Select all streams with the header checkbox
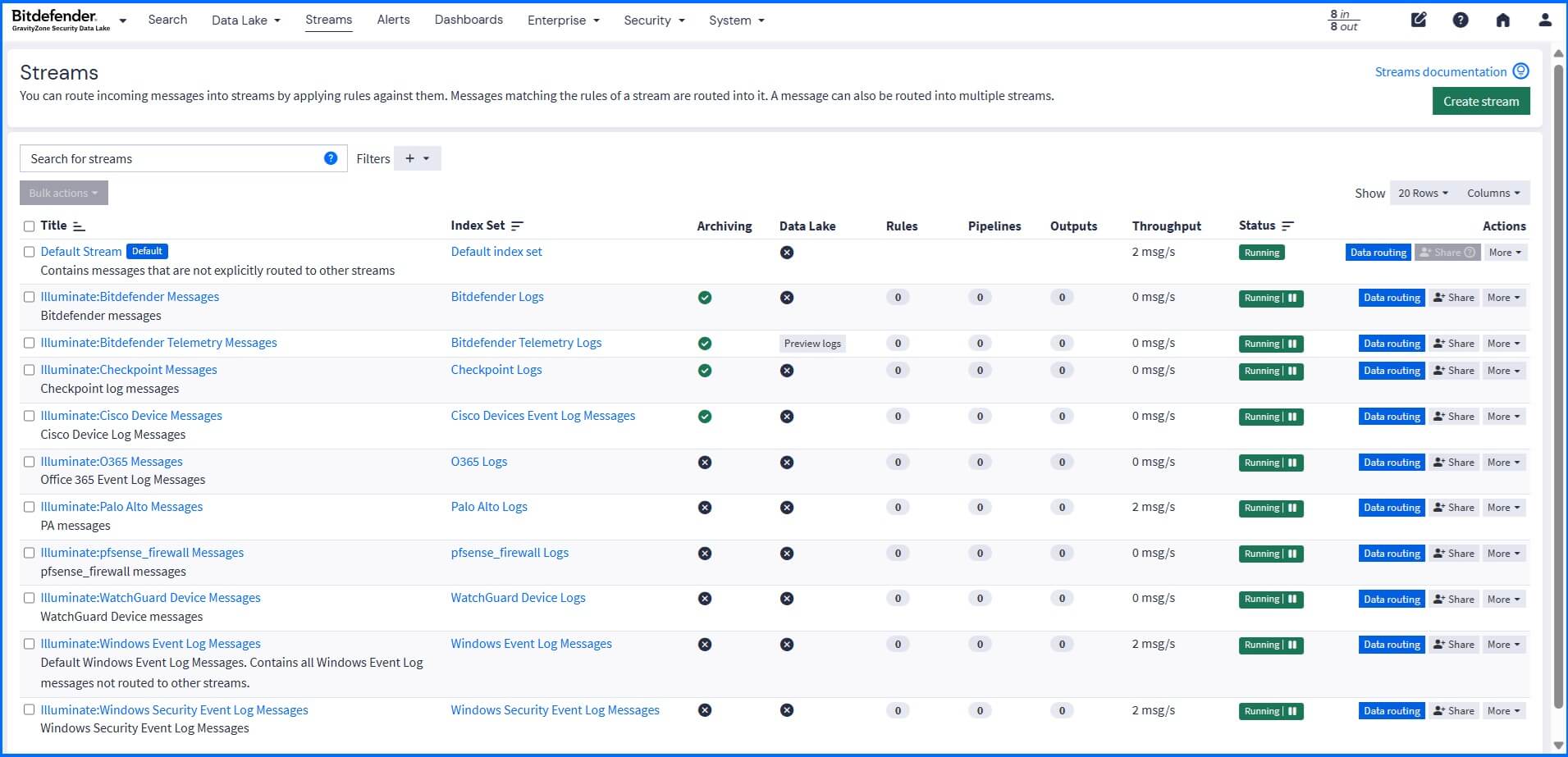Image resolution: width=1568 pixels, height=757 pixels. click(30, 226)
